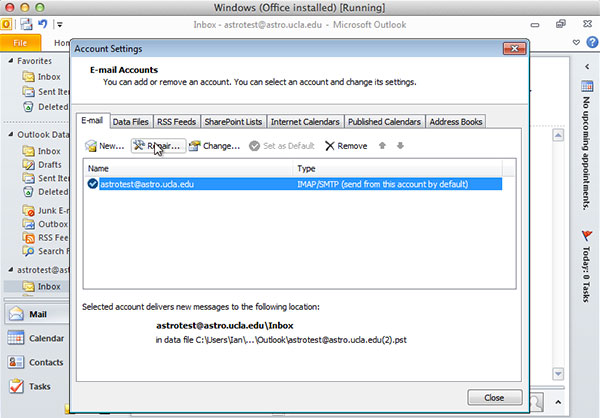This screenshot has width=600, height=418.
Task: Click the Name column header
Action: click(x=188, y=168)
